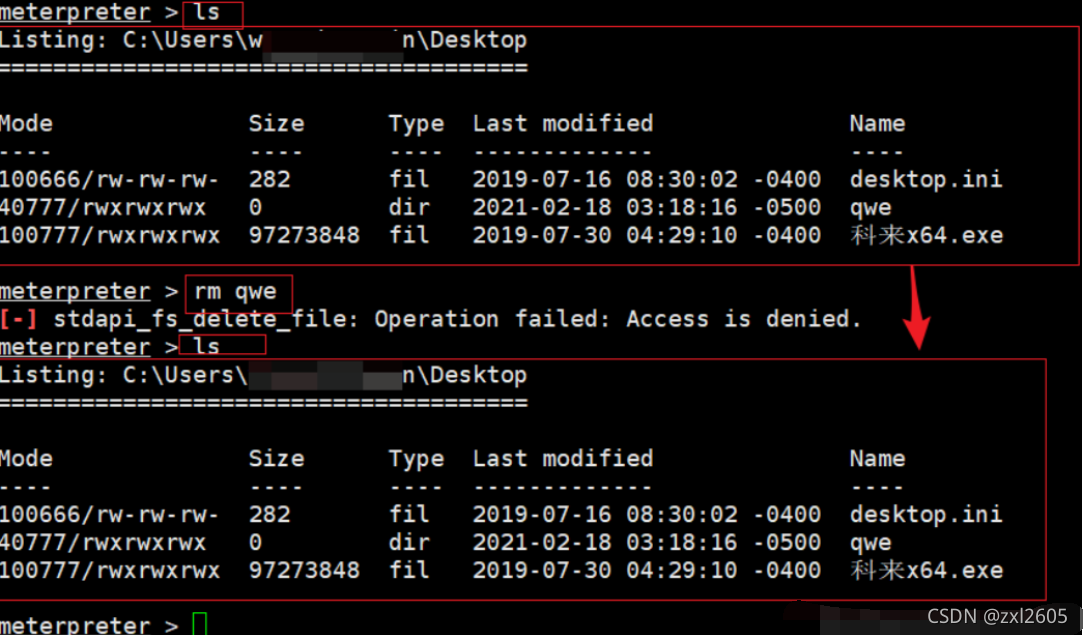Click mode '100666/rw-rw-rw-' in the first listing
Screen dimensions: 1083x635
(x=109, y=180)
